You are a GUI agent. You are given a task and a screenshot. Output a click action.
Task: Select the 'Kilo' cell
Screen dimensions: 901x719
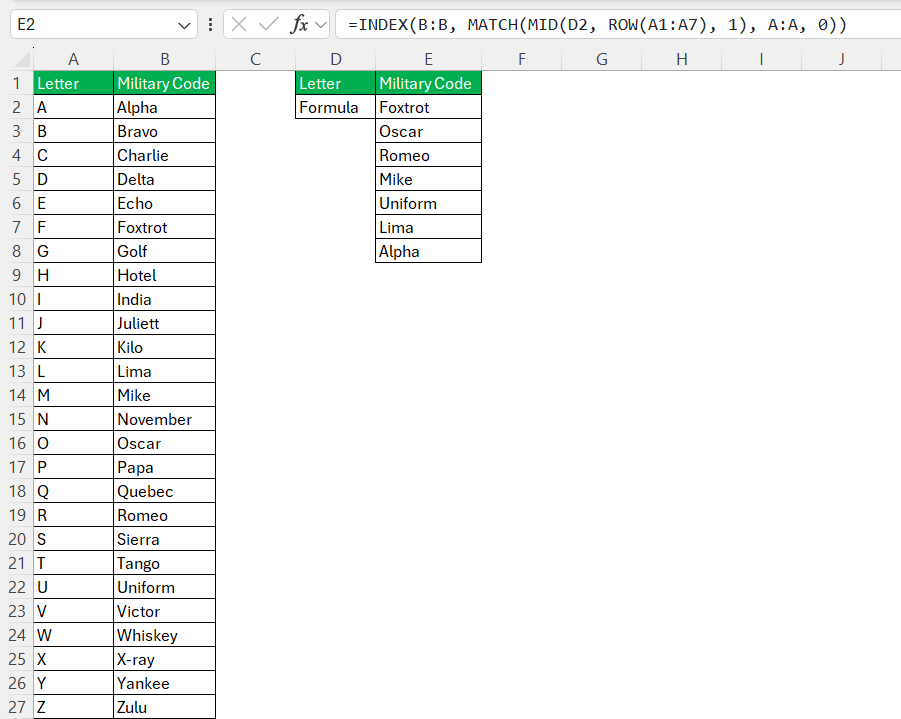tap(165, 347)
